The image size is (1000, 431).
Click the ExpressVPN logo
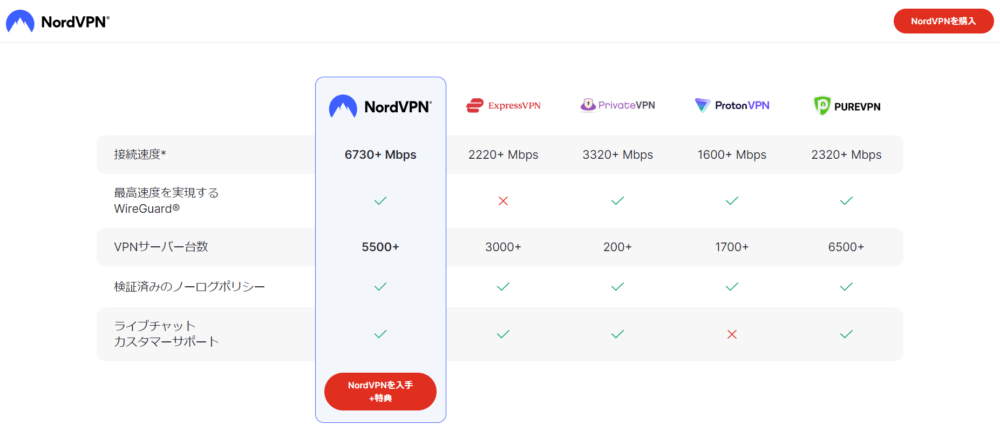(x=503, y=105)
